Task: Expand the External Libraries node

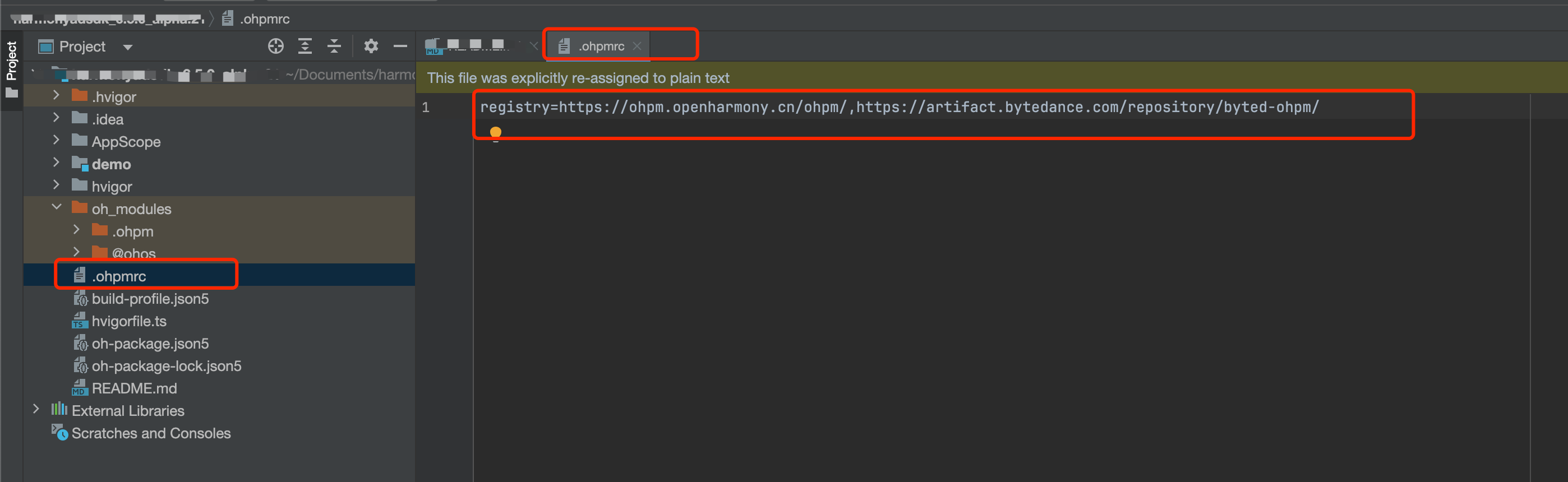Action: coord(36,410)
